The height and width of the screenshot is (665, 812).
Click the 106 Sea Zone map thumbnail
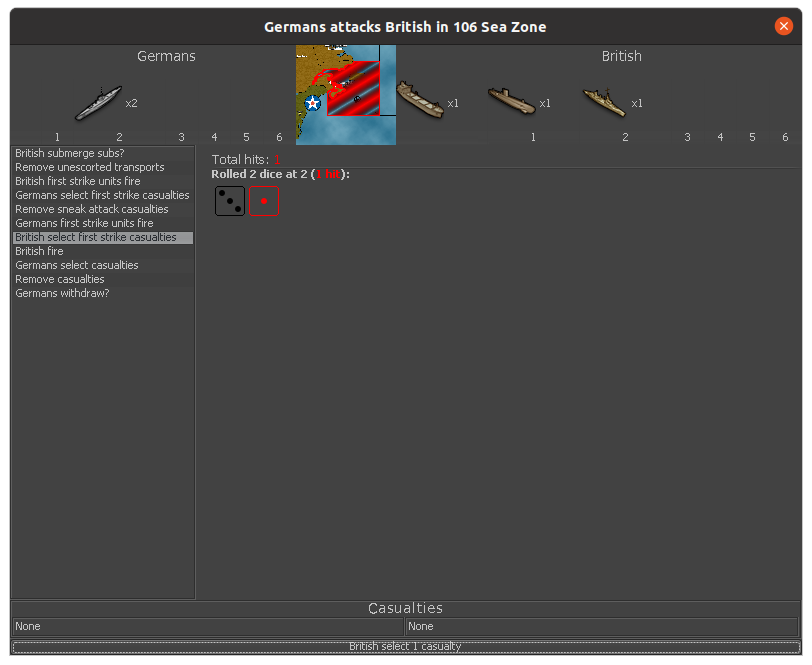(346, 95)
